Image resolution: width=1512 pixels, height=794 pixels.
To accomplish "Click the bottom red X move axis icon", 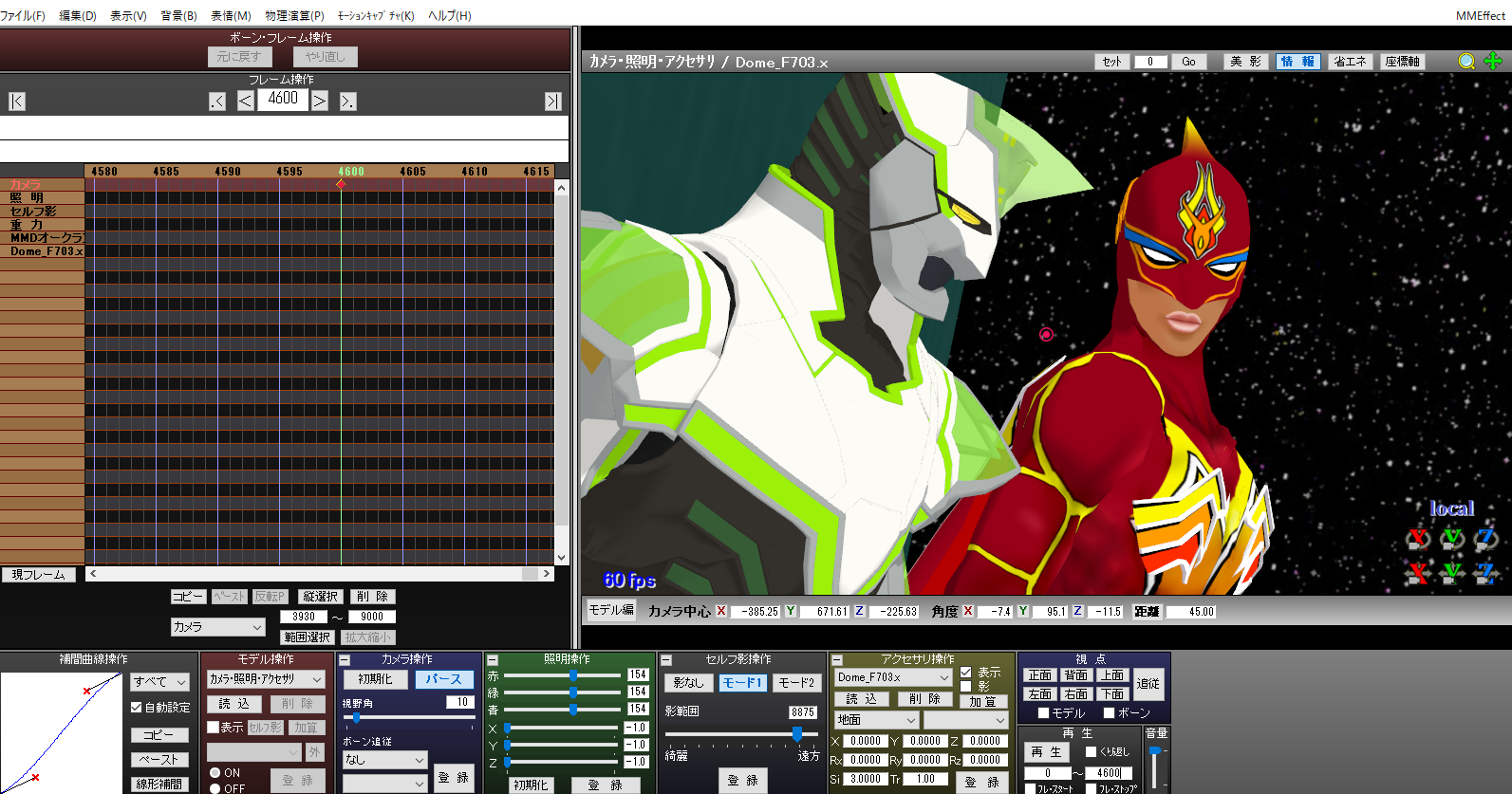I will tap(1419, 572).
